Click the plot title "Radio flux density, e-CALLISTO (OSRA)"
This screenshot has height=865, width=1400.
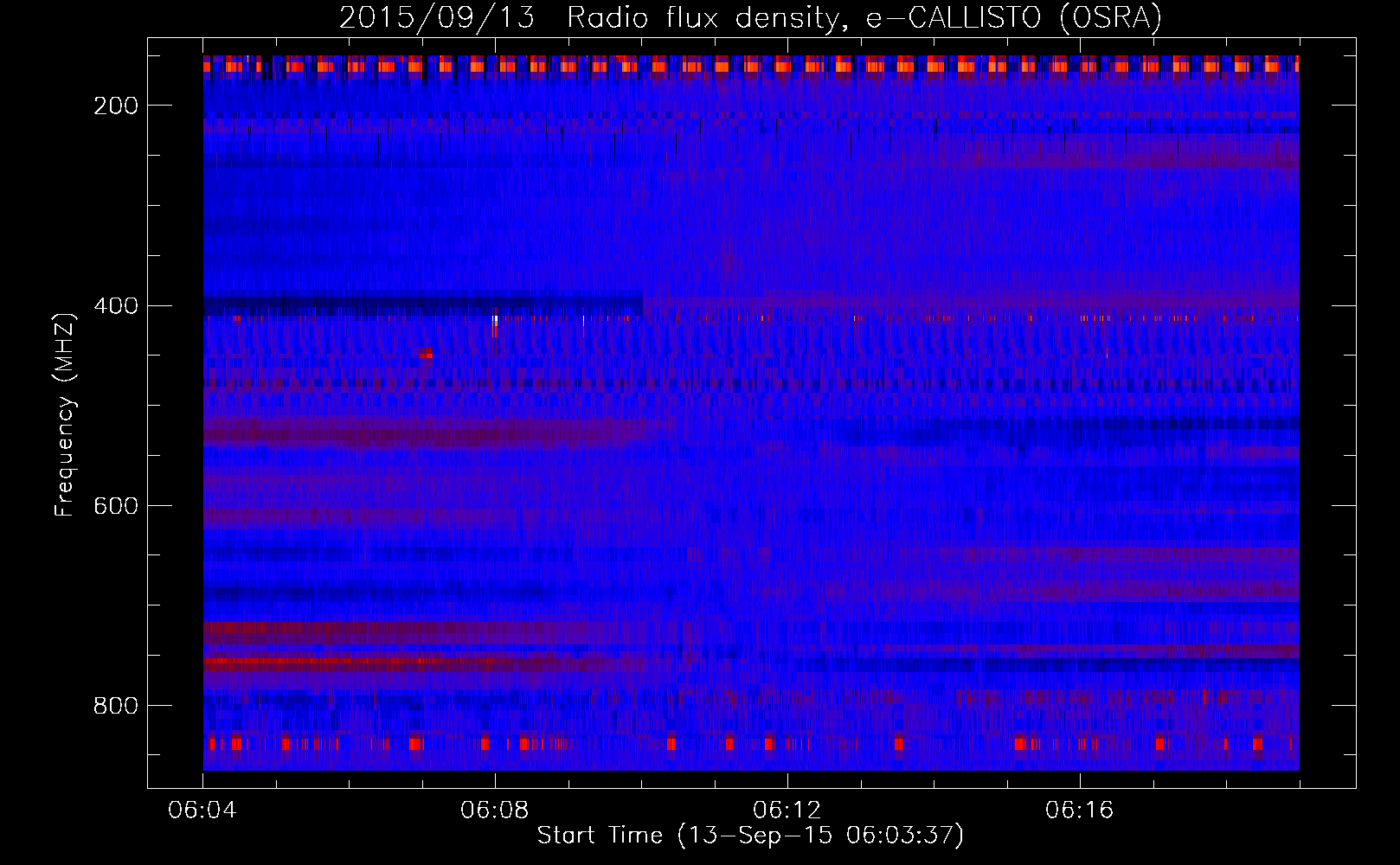[864, 17]
